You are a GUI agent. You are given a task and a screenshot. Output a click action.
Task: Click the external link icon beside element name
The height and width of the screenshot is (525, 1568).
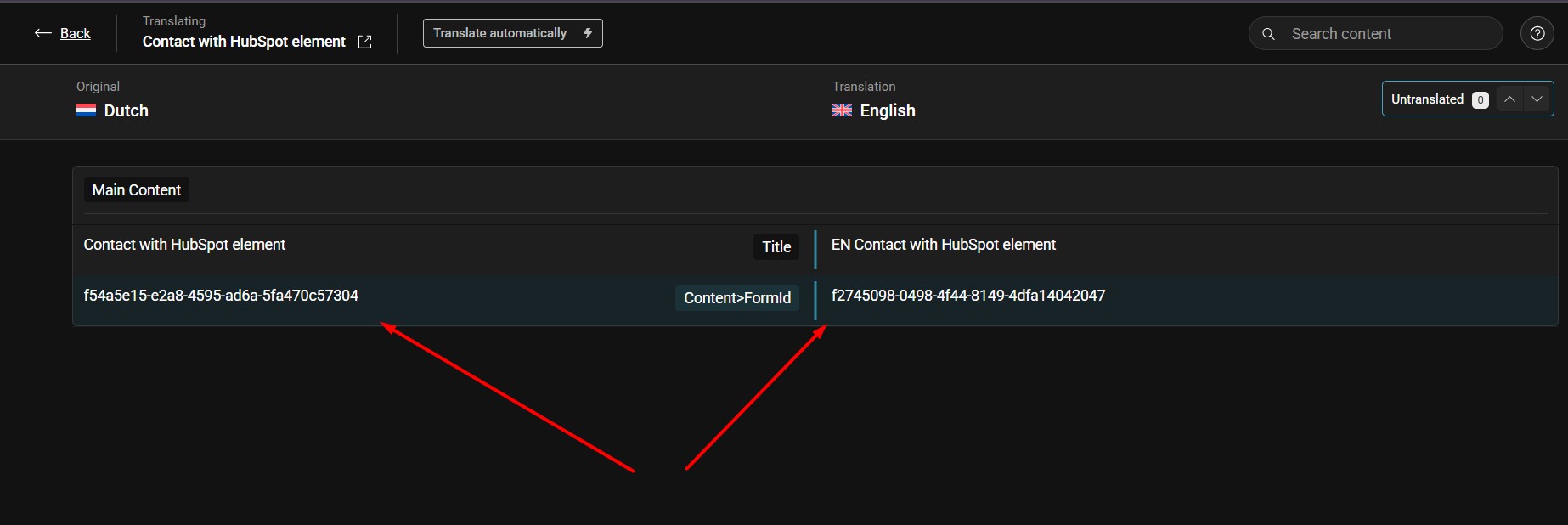[365, 42]
